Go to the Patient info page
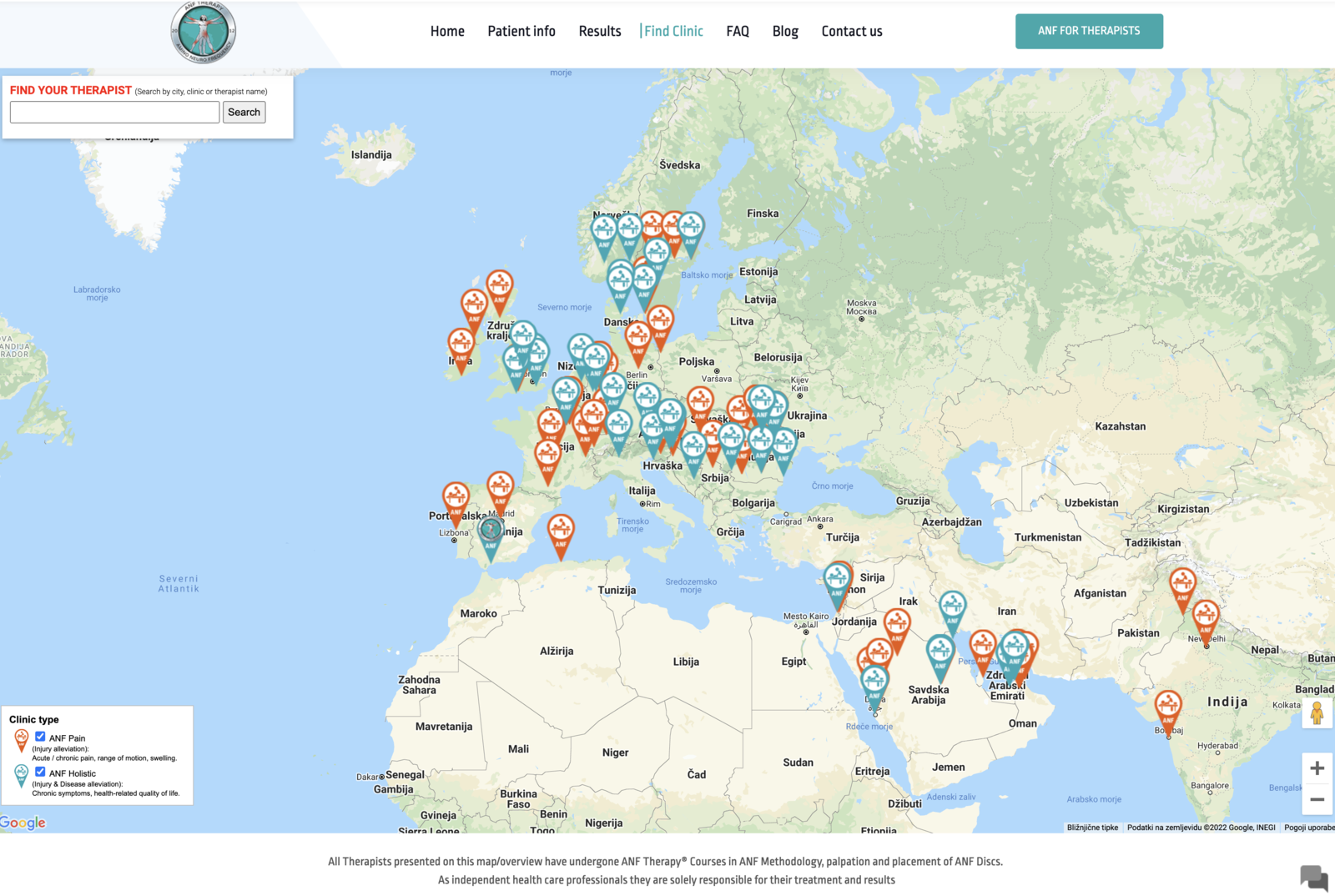1335x896 pixels. click(521, 31)
